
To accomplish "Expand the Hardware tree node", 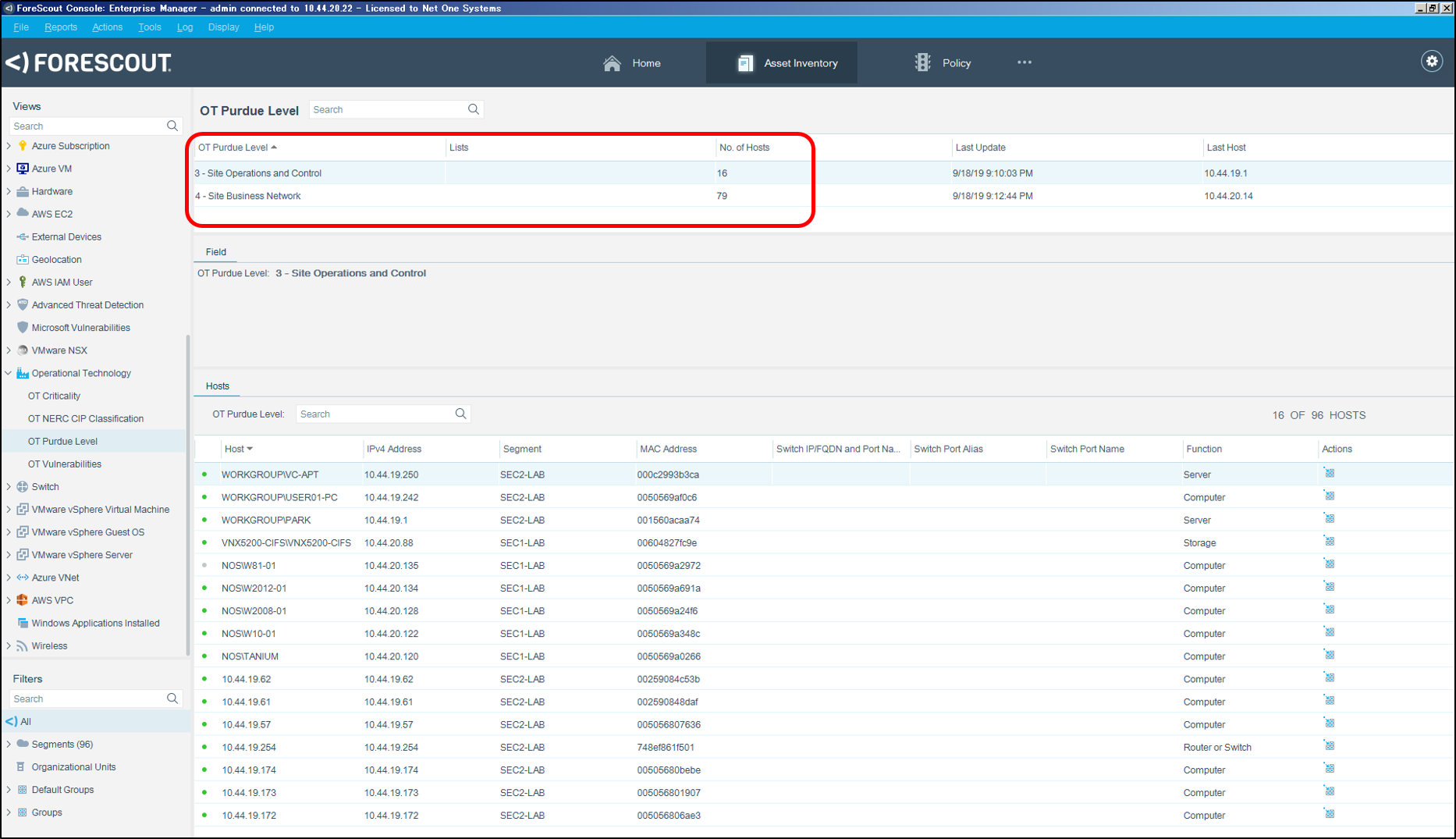I will point(9,191).
